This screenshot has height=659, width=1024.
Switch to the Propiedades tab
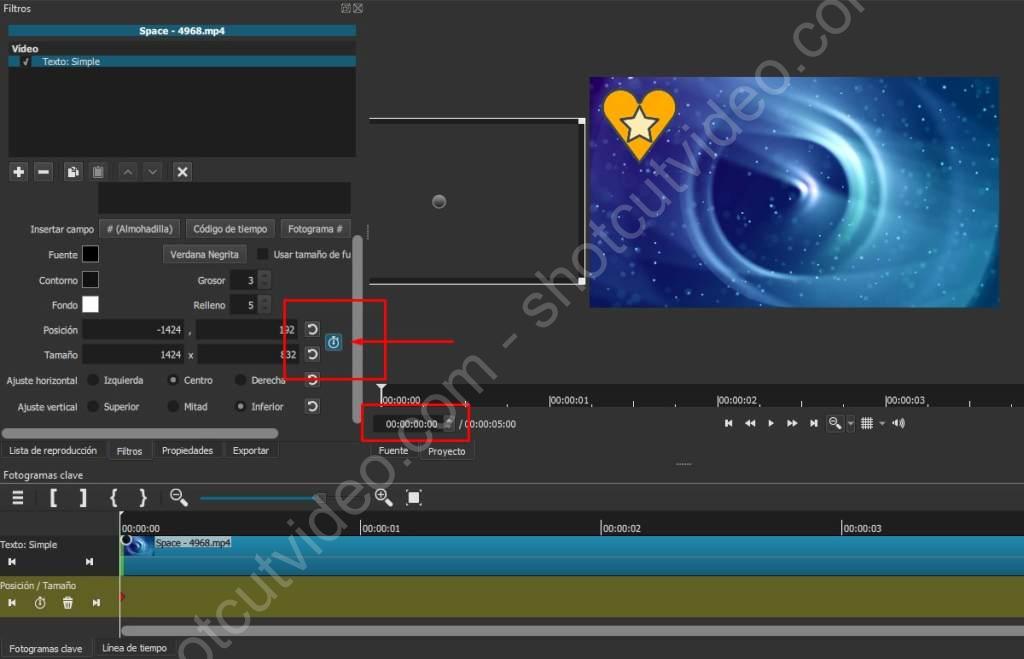[x=188, y=450]
